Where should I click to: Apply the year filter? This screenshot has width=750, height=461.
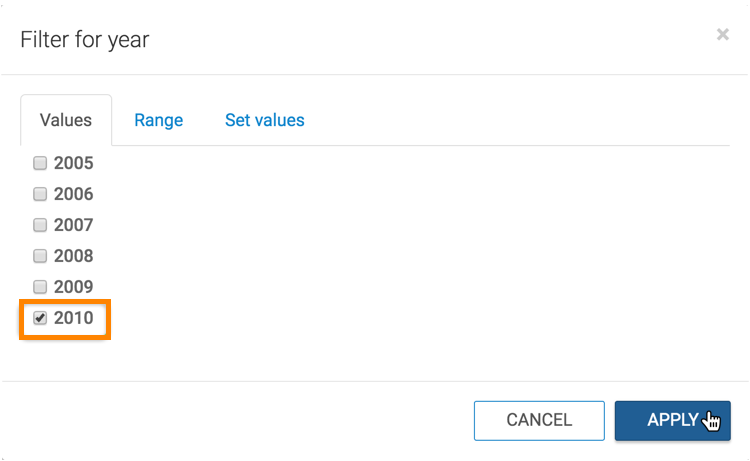[x=672, y=420]
